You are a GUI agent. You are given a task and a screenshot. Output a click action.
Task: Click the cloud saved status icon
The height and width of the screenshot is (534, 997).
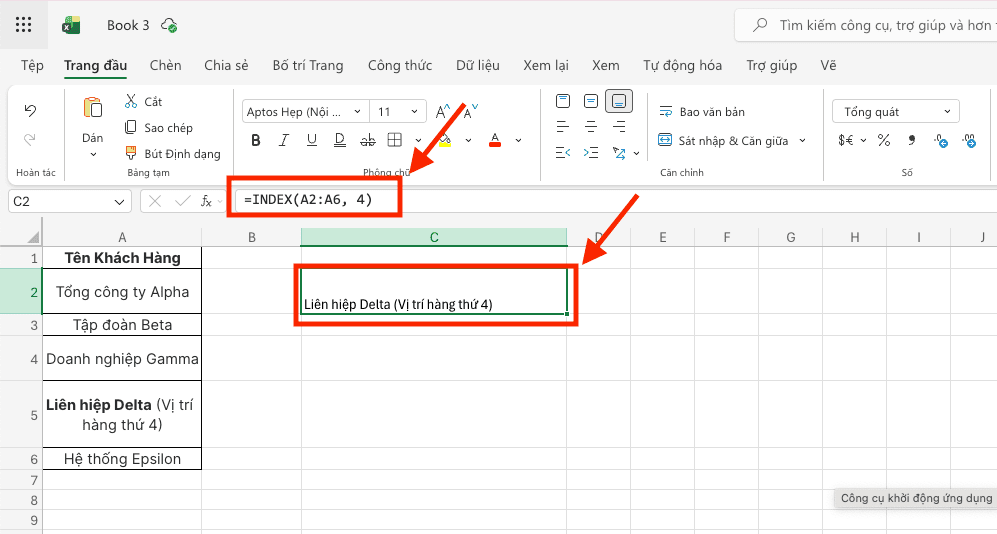(x=169, y=25)
